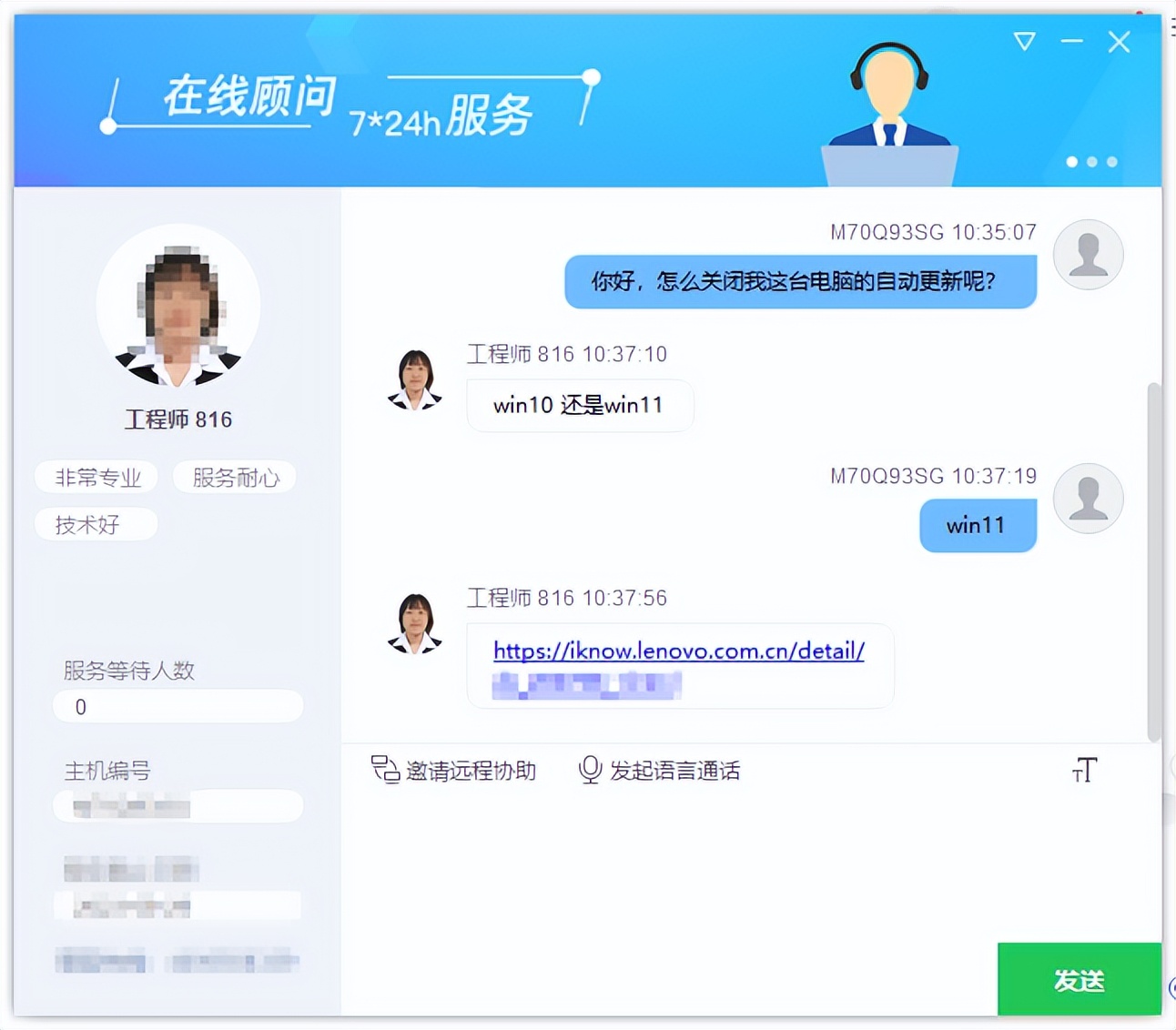1176x1030 pixels.
Task: Click the blurred 主机编号 host number field
Action: coord(178,806)
